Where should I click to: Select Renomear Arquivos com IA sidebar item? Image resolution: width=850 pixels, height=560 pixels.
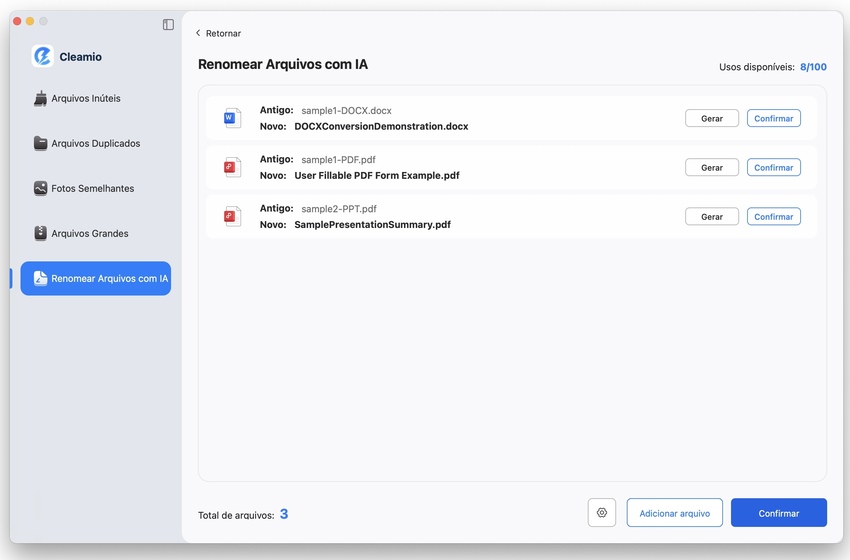tap(96, 279)
